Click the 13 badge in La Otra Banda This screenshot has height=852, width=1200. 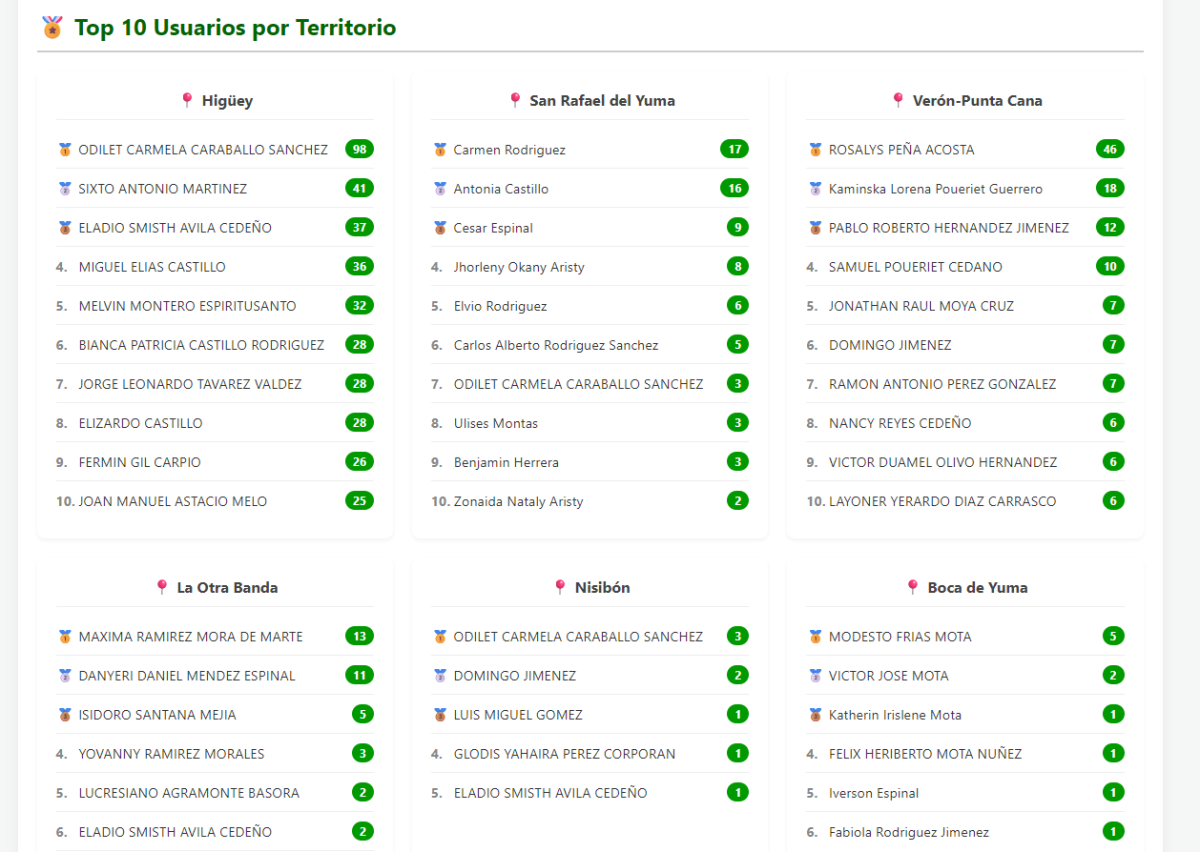(359, 636)
